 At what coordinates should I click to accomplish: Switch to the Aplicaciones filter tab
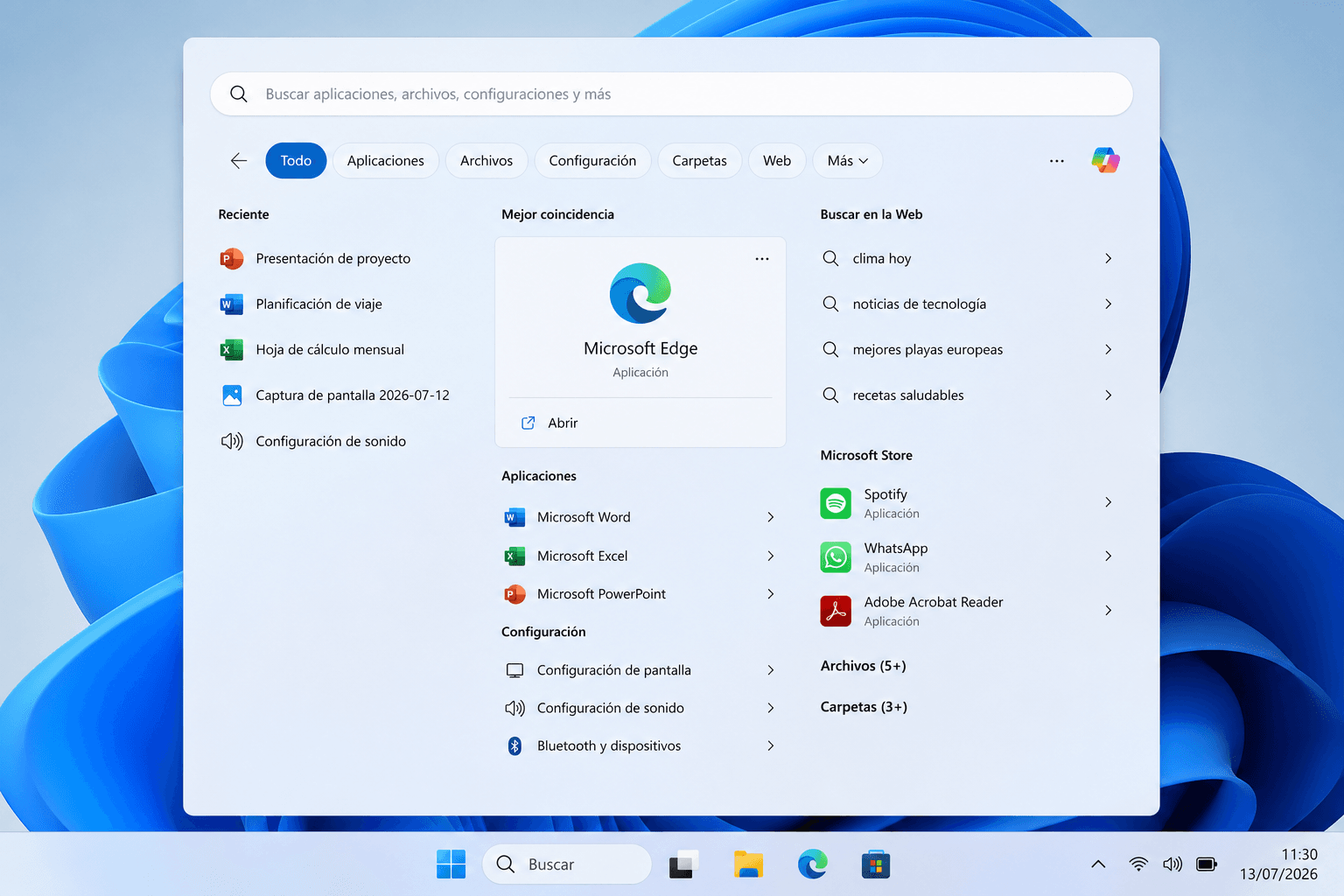pyautogui.click(x=385, y=161)
